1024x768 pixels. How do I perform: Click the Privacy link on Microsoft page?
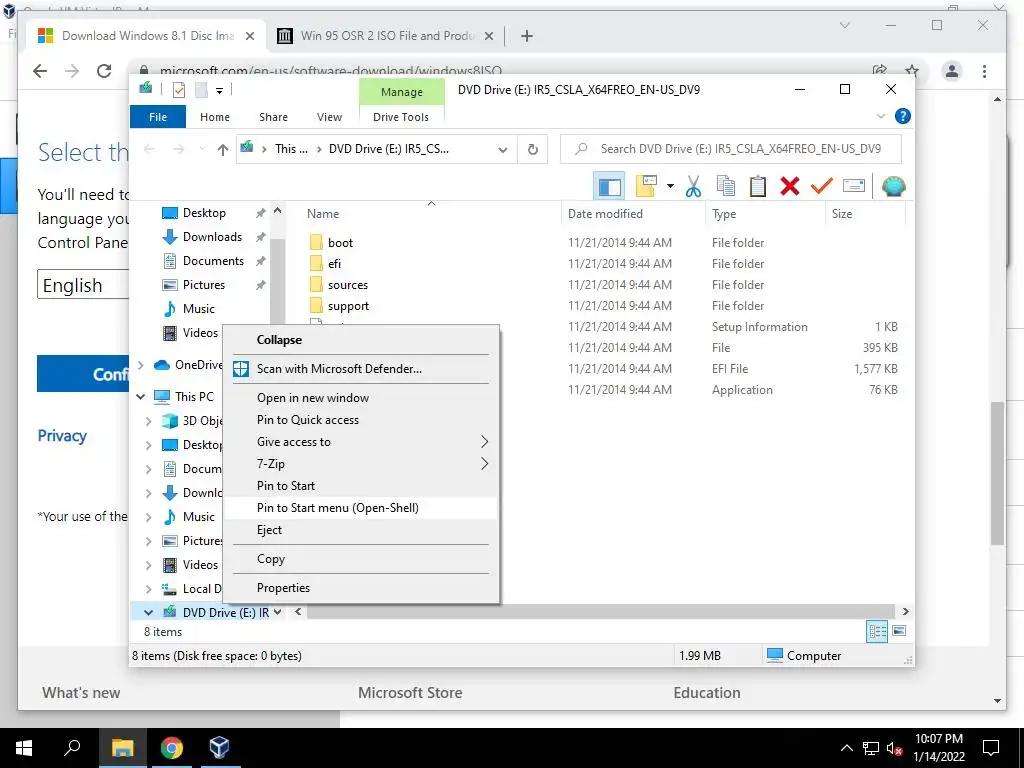(x=62, y=436)
